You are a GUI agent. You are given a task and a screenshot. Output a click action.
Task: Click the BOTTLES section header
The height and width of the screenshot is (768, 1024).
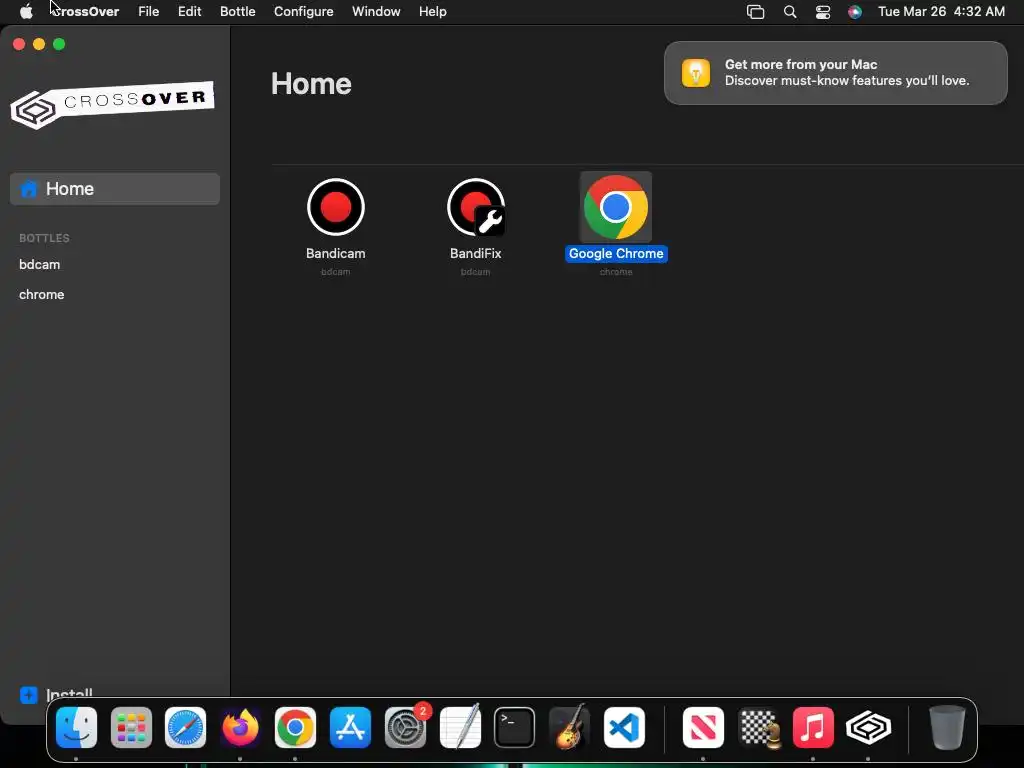(x=44, y=238)
